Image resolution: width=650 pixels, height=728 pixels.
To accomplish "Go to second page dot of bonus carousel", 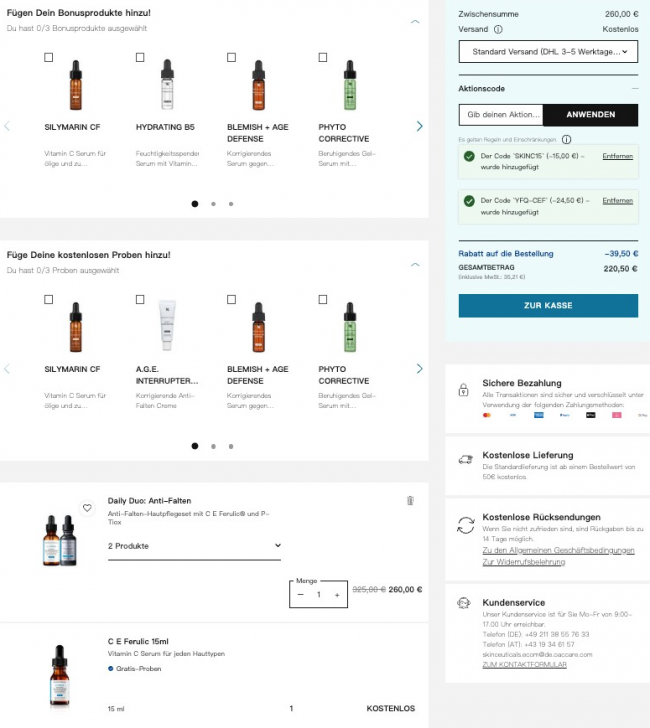I will [213, 204].
